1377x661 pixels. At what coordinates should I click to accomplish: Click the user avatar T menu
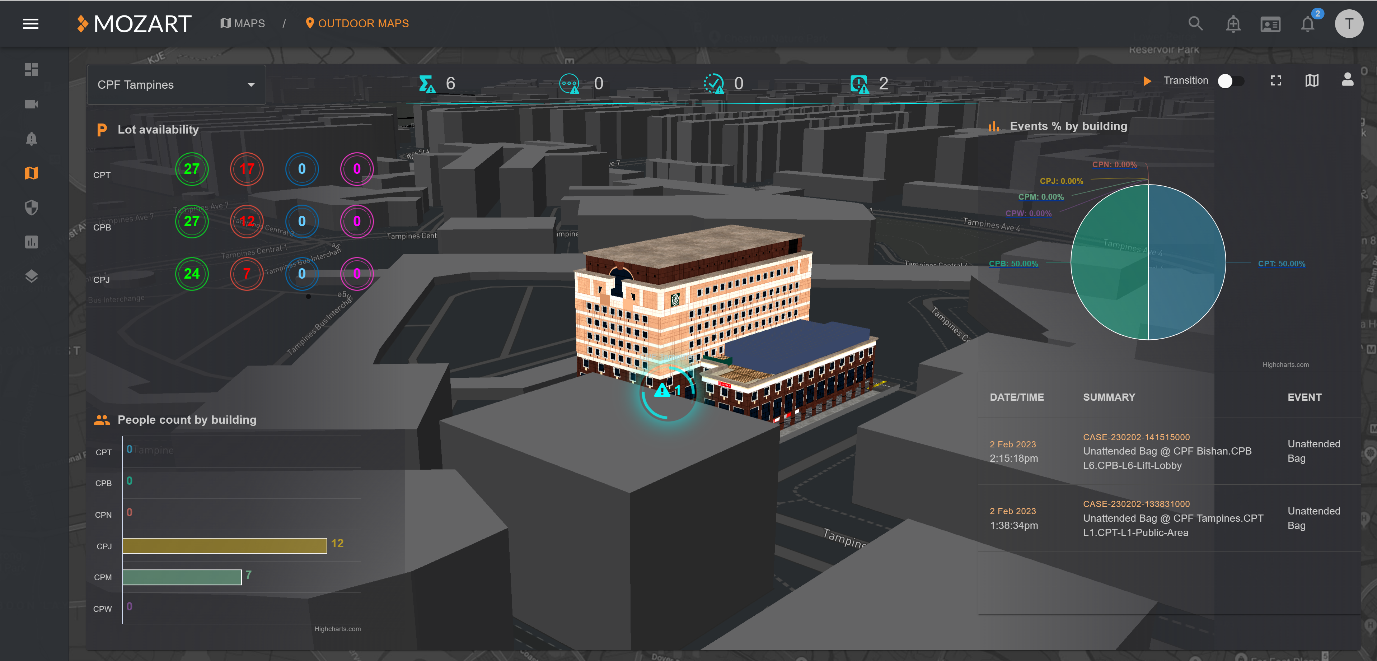click(1349, 24)
